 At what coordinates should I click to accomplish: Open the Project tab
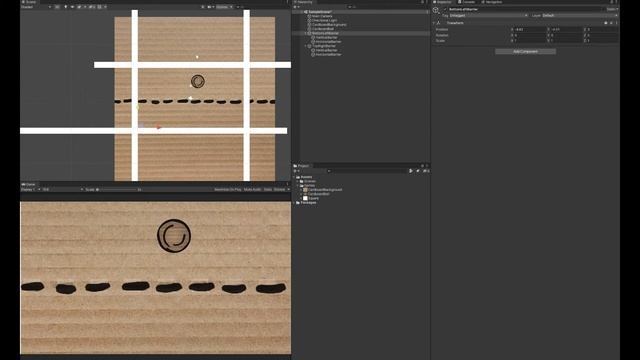click(301, 166)
